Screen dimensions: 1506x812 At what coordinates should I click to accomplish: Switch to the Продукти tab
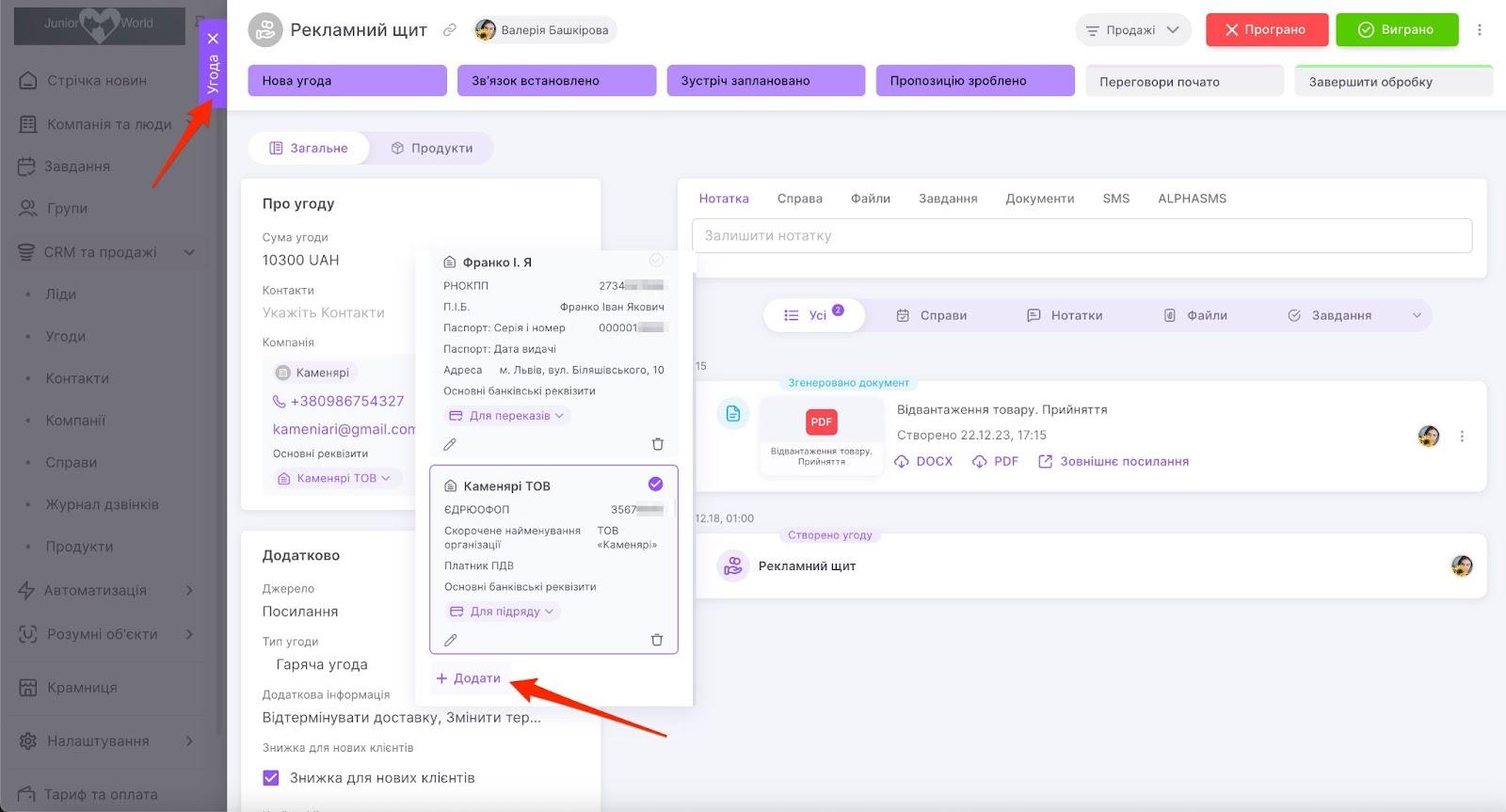(x=432, y=148)
